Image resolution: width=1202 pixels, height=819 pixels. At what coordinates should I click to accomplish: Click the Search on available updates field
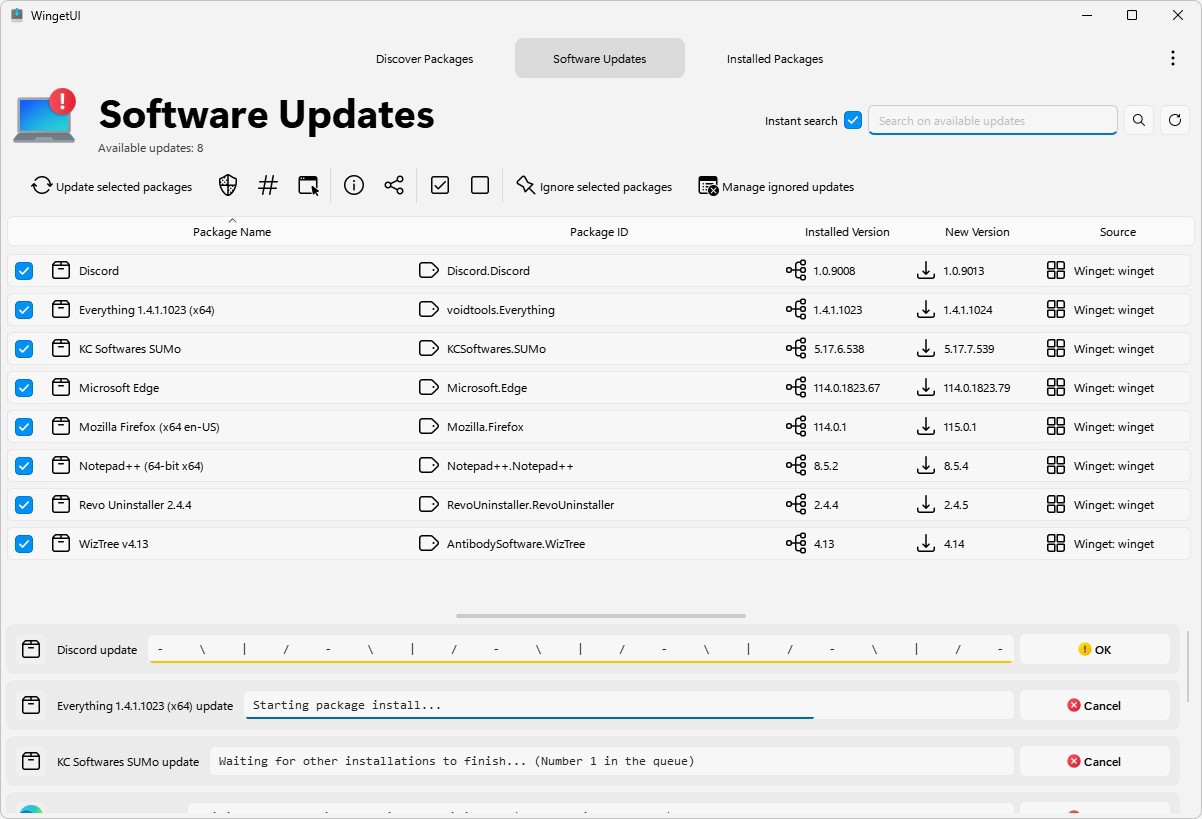click(x=992, y=121)
